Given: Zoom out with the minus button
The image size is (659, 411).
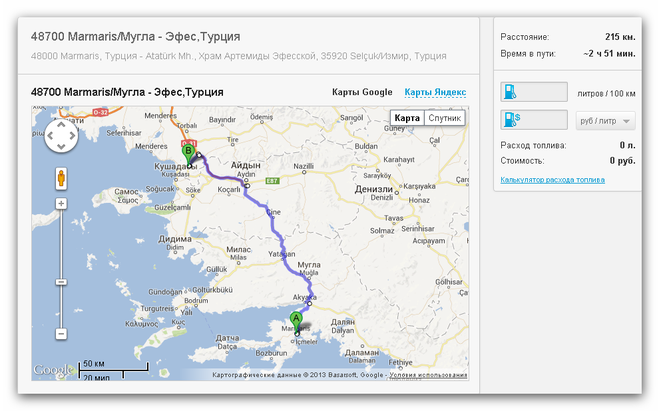Looking at the screenshot, I should click(x=61, y=332).
